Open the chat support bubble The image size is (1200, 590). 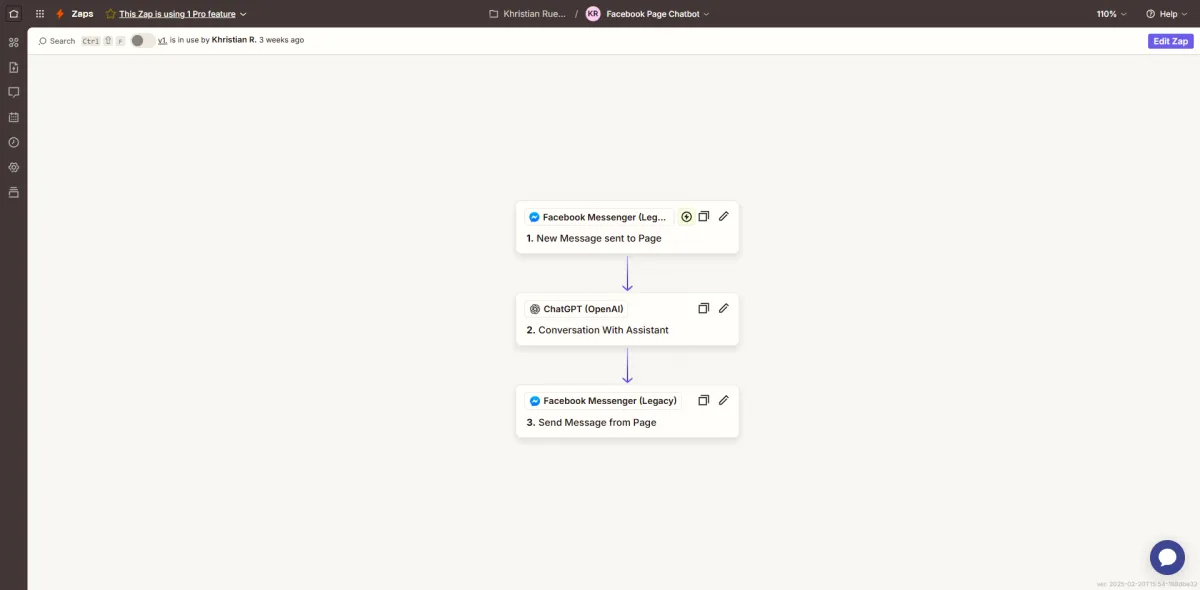tap(1167, 557)
